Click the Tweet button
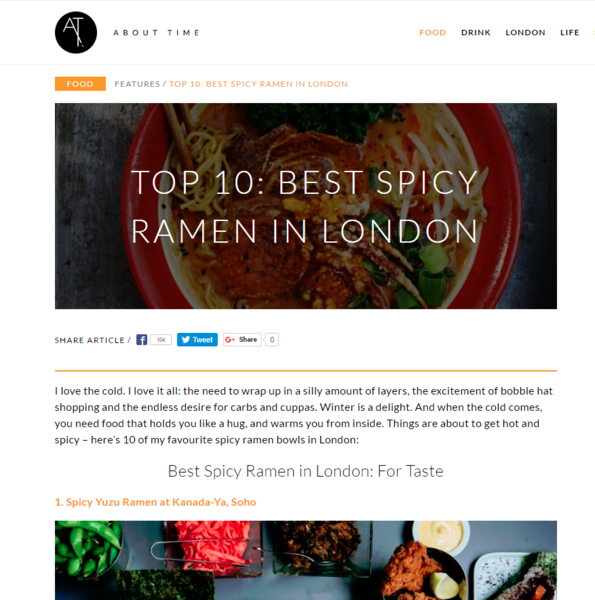The height and width of the screenshot is (600, 595). point(197,340)
